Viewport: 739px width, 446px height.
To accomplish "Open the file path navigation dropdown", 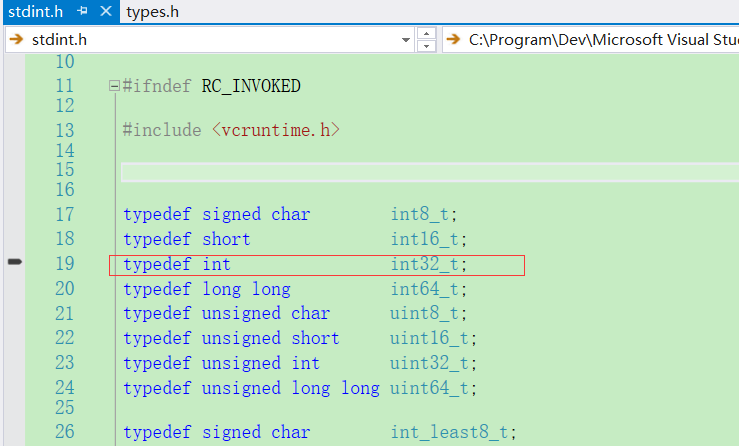I will click(x=591, y=40).
